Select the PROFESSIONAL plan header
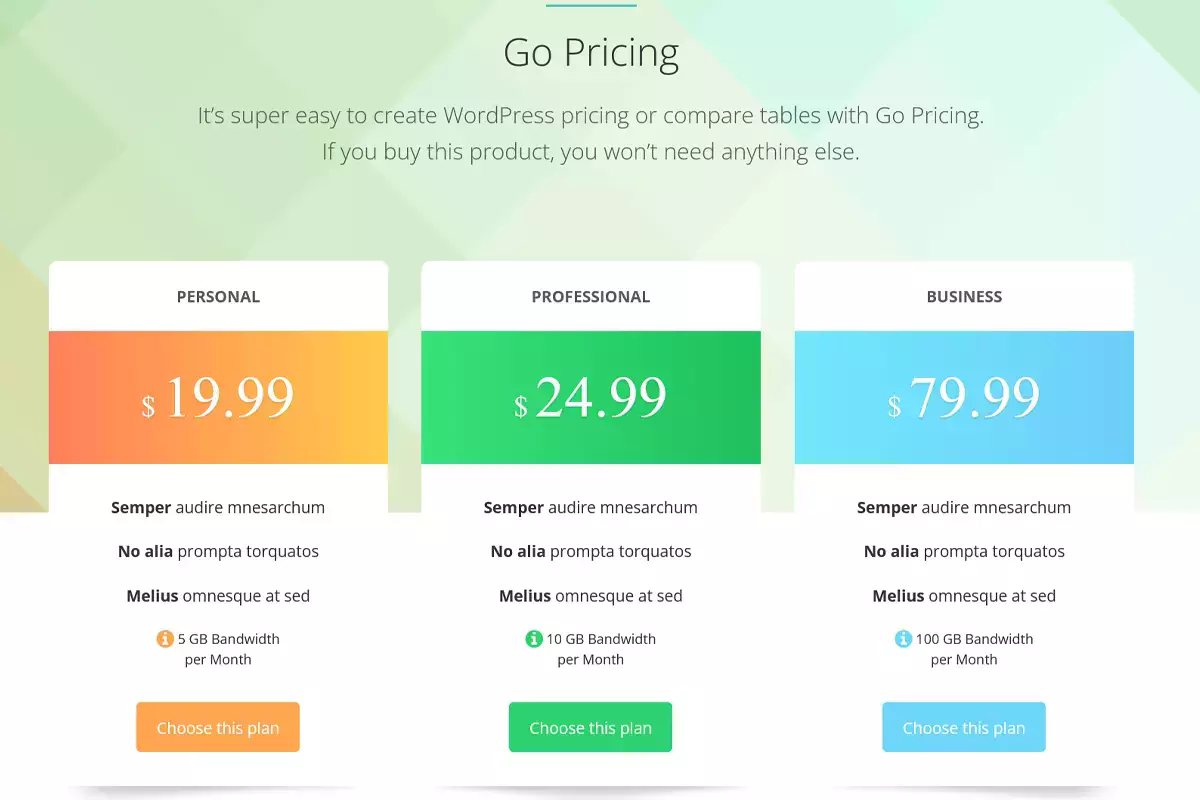1200x800 pixels. coord(590,297)
